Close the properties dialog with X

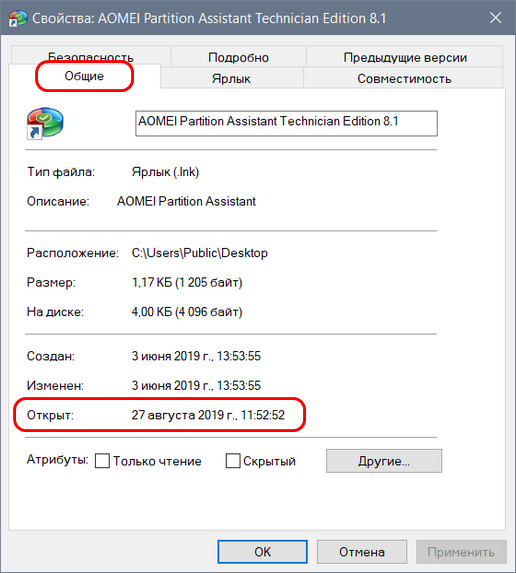click(495, 18)
